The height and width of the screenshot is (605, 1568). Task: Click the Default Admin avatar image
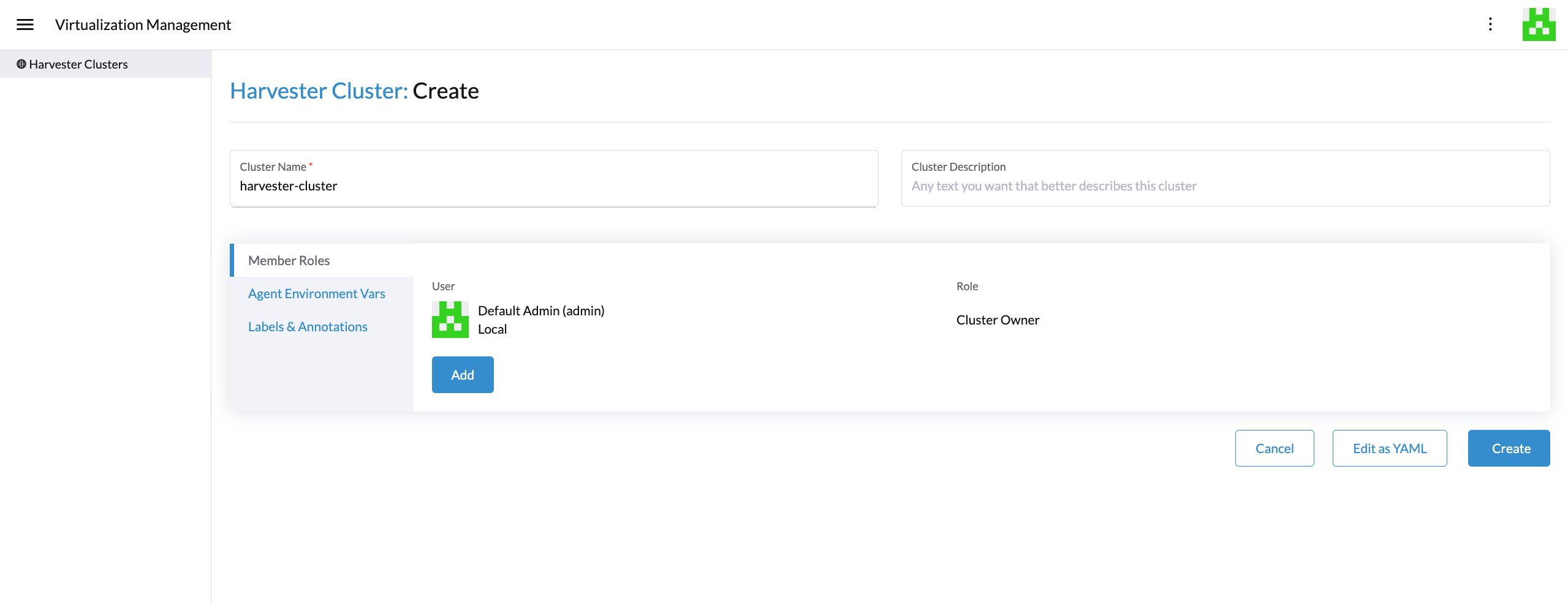[450, 320]
